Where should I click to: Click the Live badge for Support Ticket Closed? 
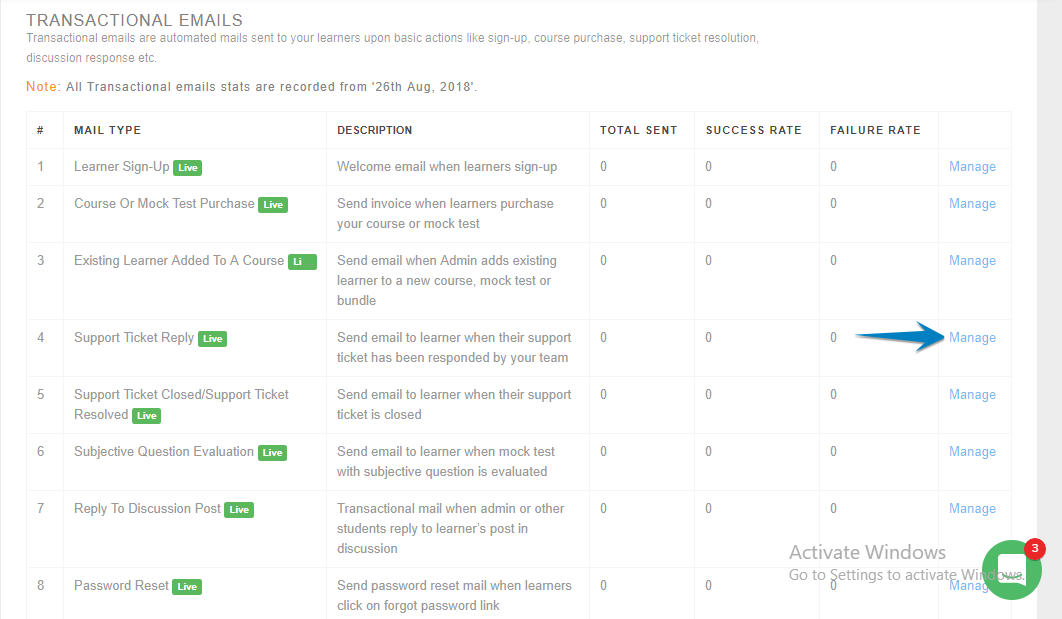pyautogui.click(x=147, y=416)
